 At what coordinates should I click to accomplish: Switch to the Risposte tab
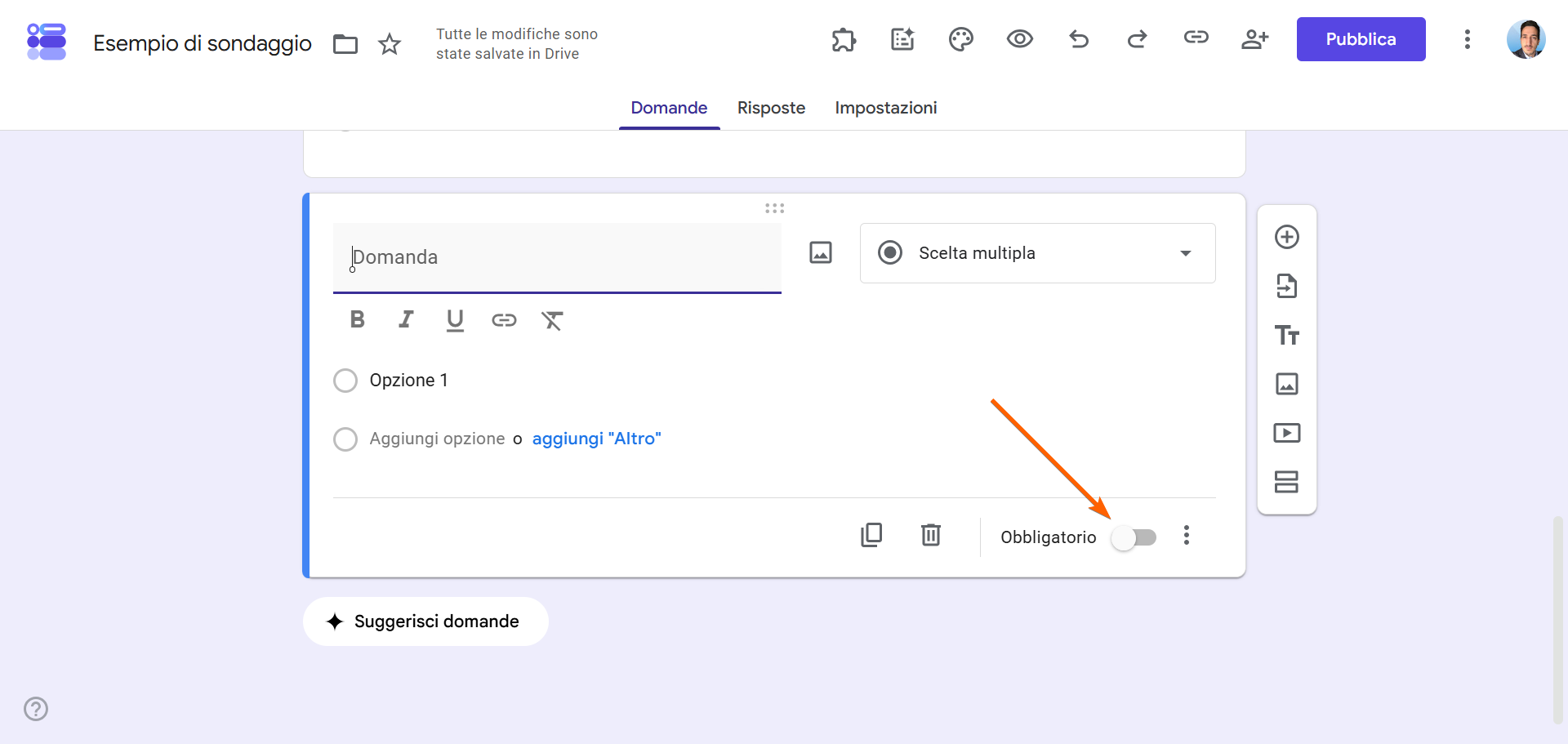(x=771, y=108)
